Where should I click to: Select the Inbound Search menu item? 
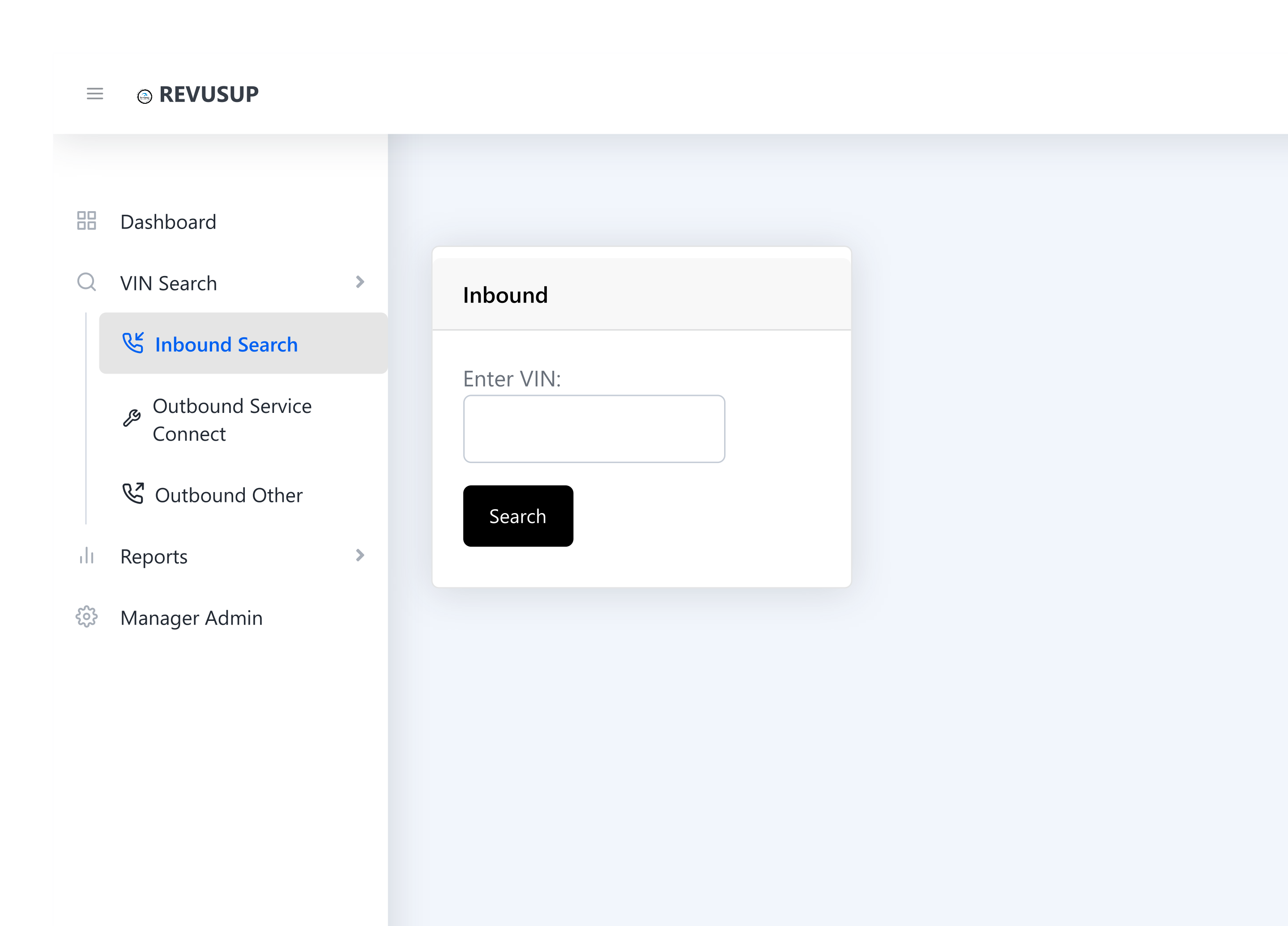click(x=226, y=344)
